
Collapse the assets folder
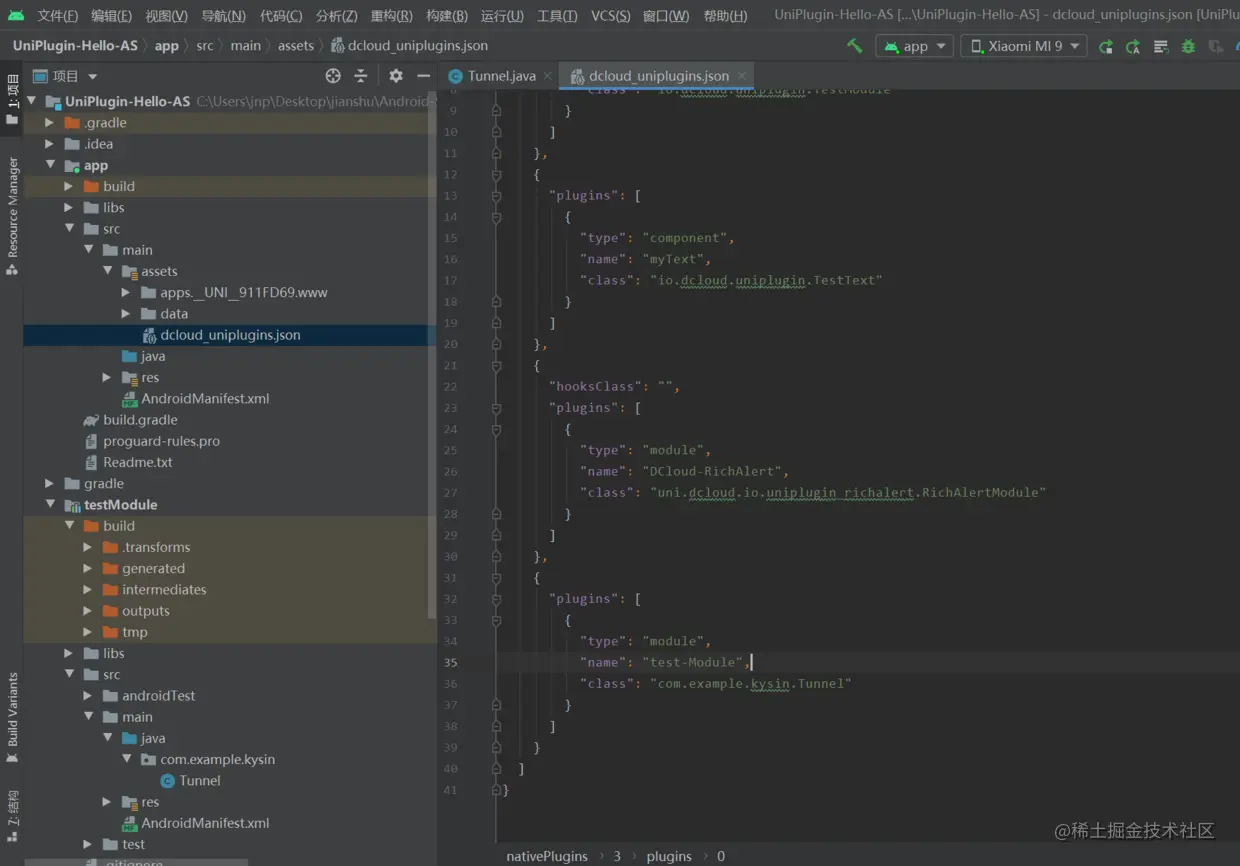pyautogui.click(x=107, y=271)
